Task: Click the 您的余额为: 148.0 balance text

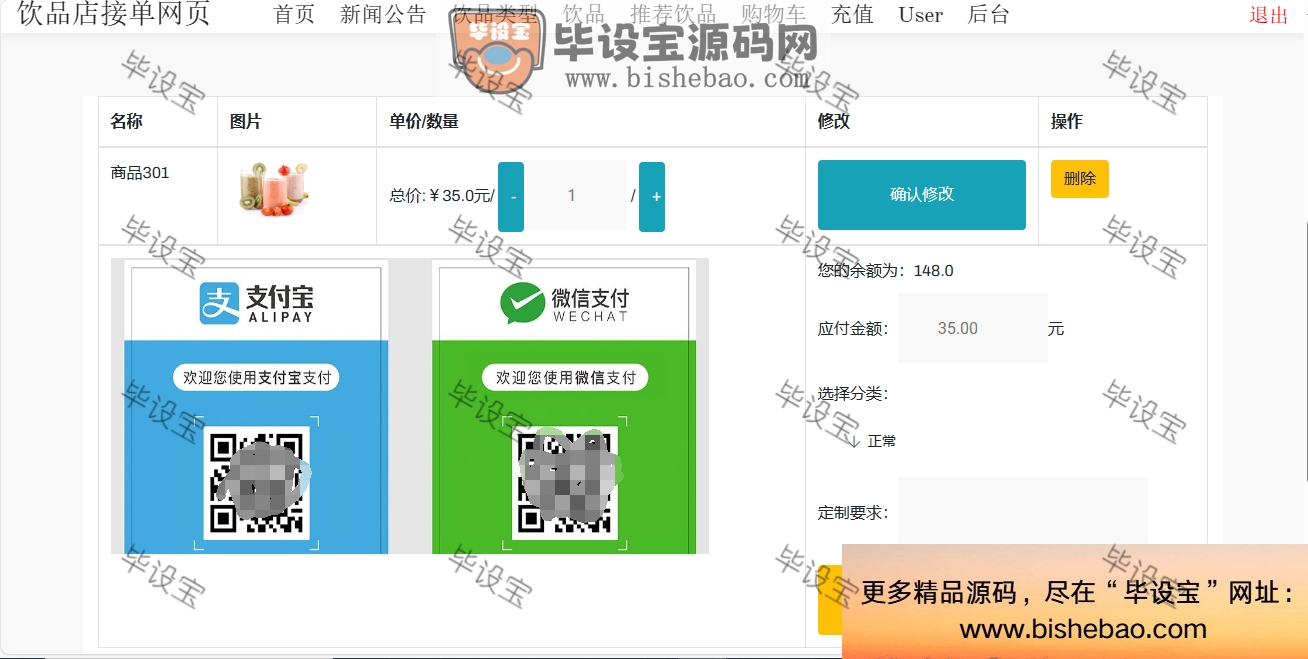Action: coord(886,270)
